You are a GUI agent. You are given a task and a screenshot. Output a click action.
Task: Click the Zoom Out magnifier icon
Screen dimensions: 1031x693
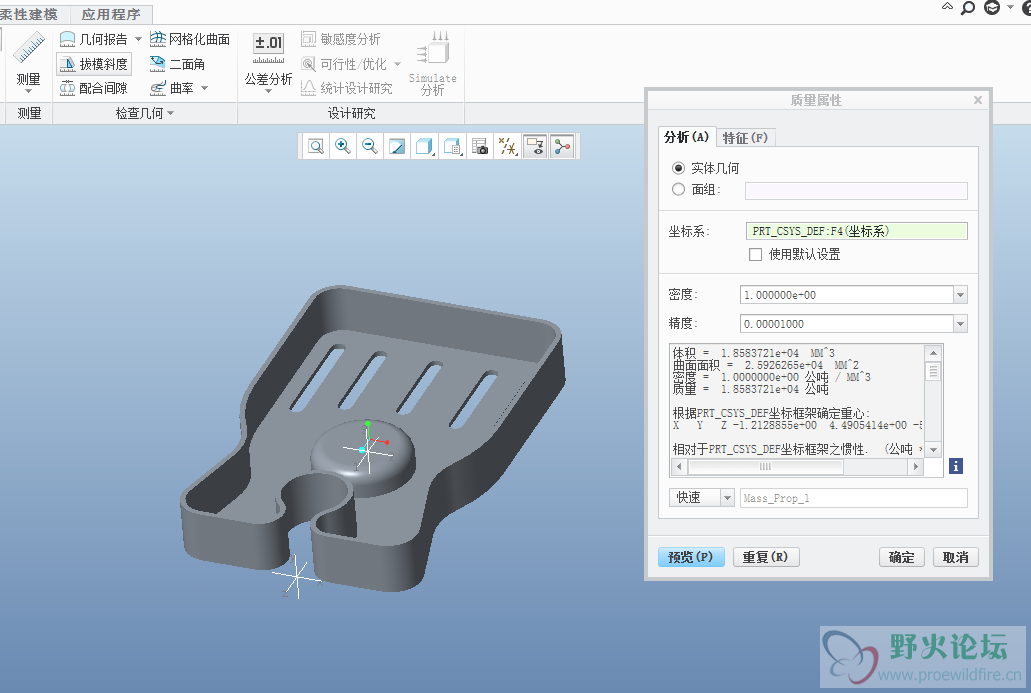pos(370,147)
